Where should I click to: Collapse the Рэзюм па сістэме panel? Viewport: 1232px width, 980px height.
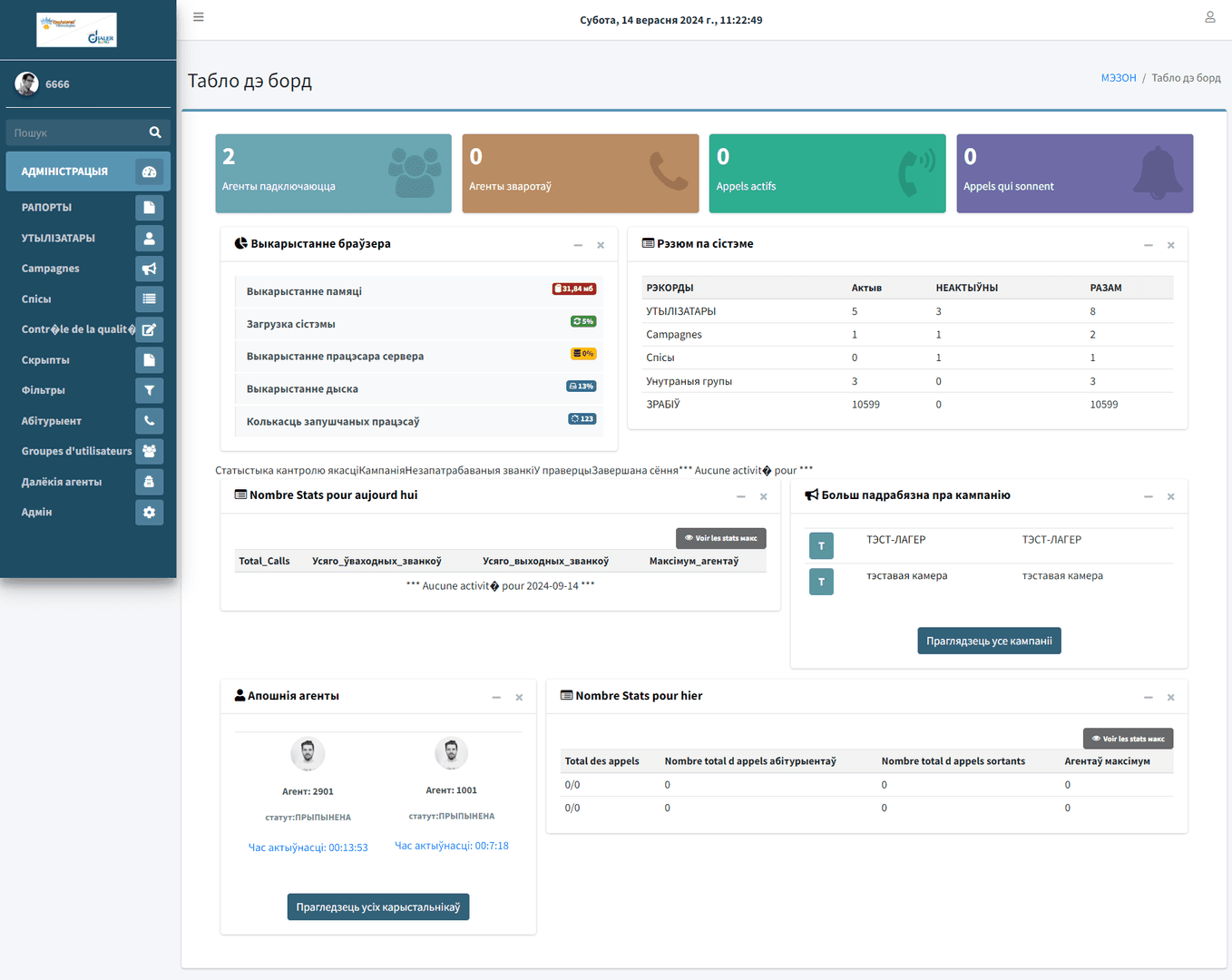pyautogui.click(x=1149, y=245)
